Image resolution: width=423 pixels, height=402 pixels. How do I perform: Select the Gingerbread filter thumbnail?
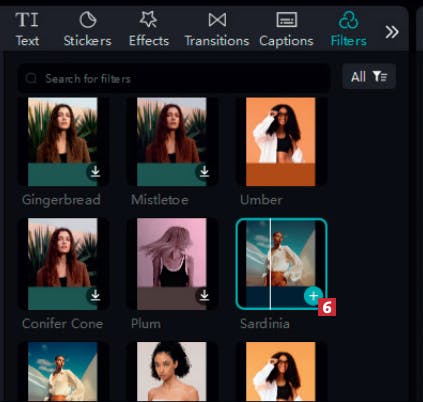pos(63,142)
